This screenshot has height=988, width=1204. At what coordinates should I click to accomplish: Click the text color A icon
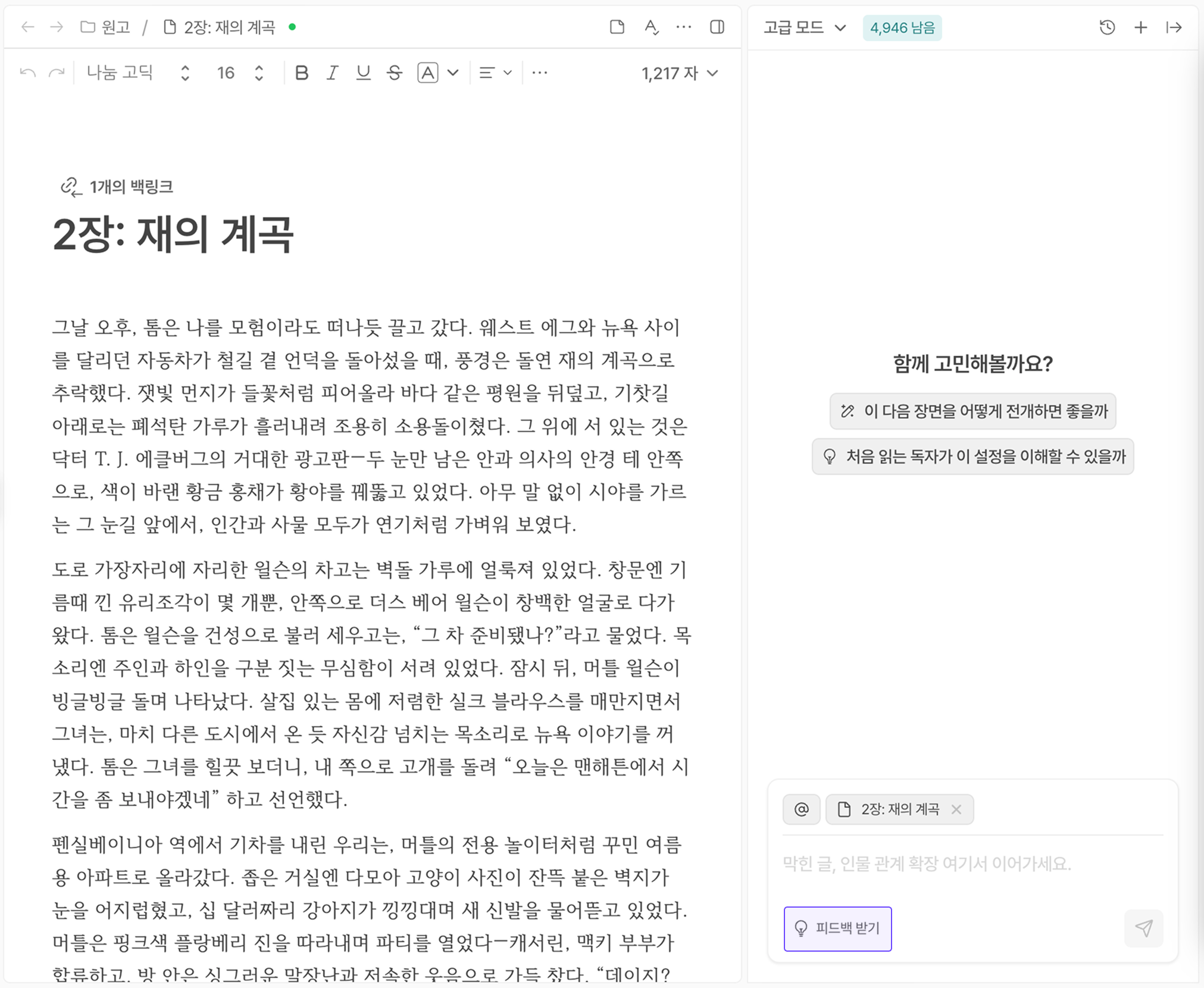point(428,73)
